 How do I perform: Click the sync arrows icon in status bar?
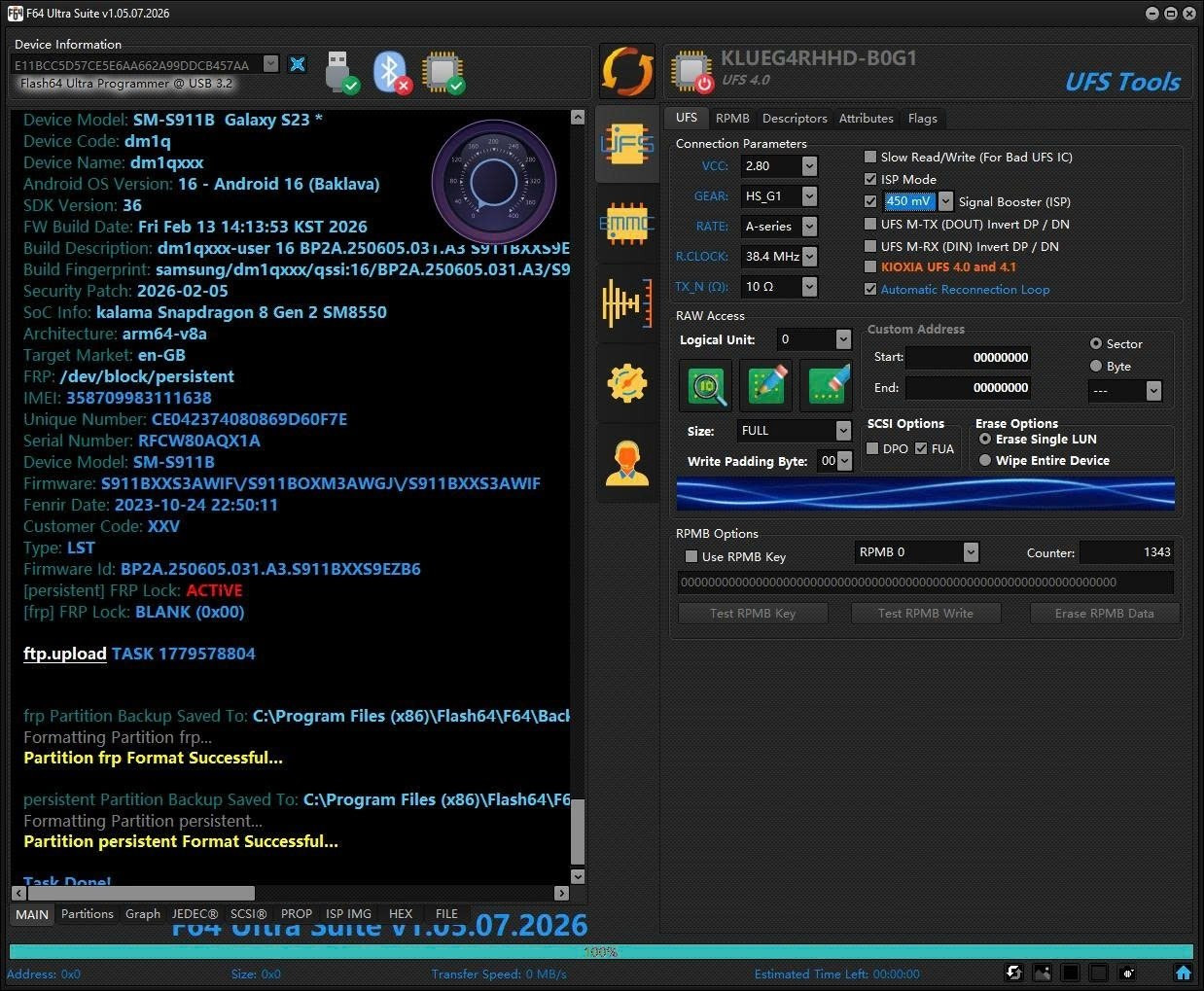[x=1013, y=973]
